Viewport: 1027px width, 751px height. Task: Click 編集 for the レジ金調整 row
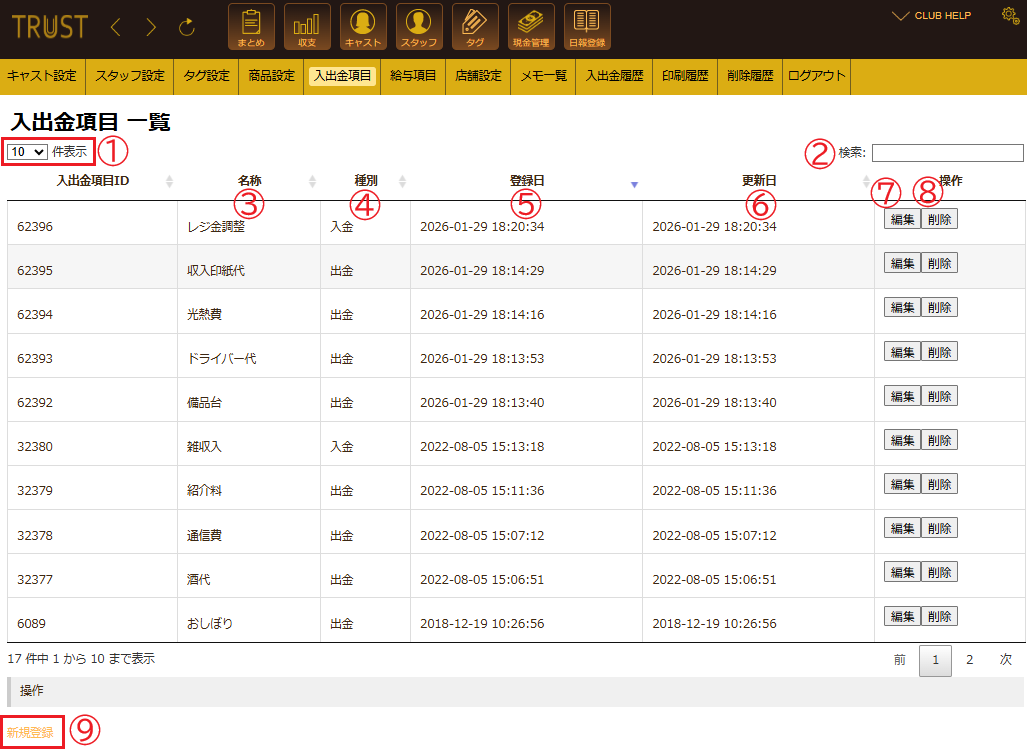902,219
